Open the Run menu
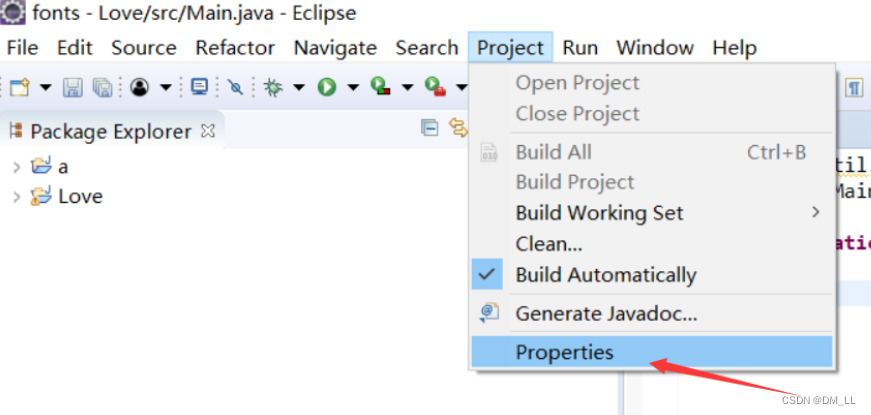The width and height of the screenshot is (871, 415). pyautogui.click(x=580, y=48)
